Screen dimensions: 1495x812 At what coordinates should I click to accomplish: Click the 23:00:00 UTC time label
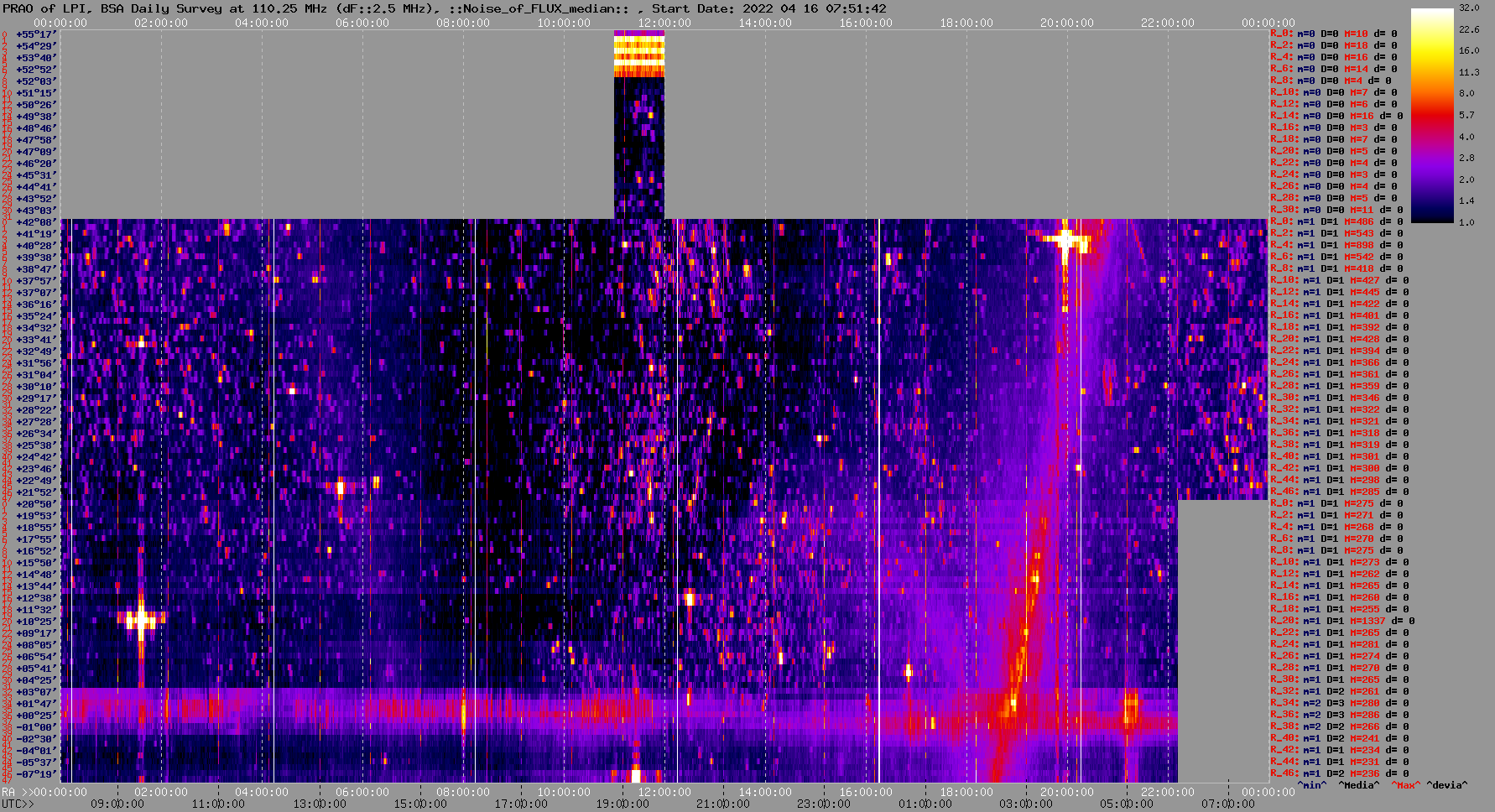824,804
